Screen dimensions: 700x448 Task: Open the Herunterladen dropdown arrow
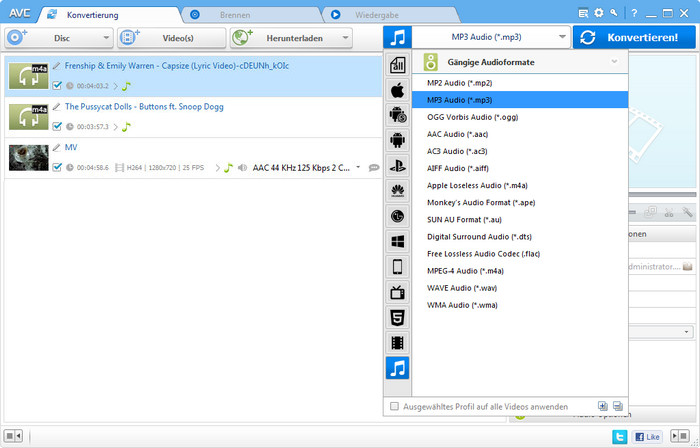pos(346,38)
